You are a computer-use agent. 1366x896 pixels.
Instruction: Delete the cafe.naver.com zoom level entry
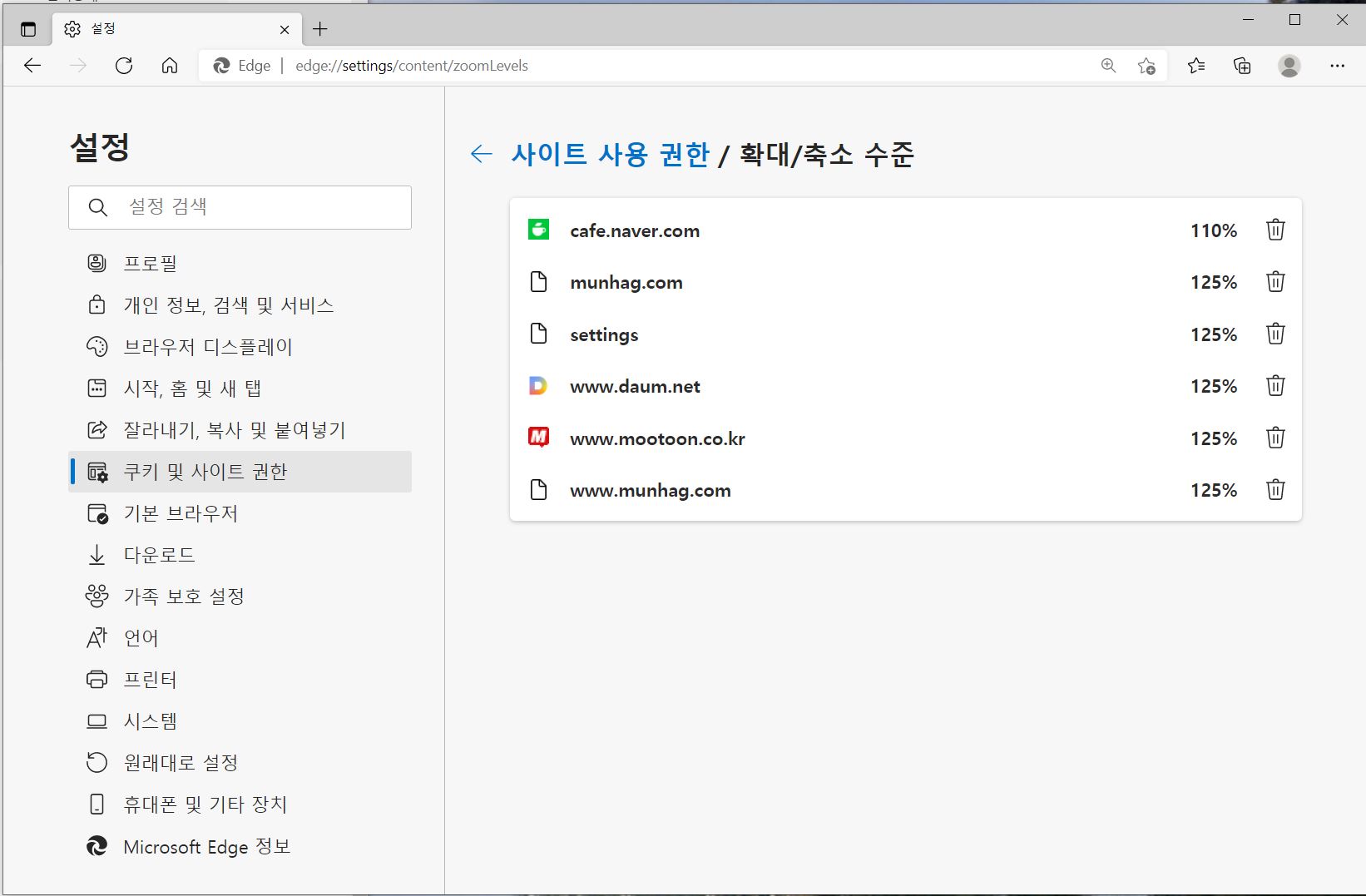1274,230
